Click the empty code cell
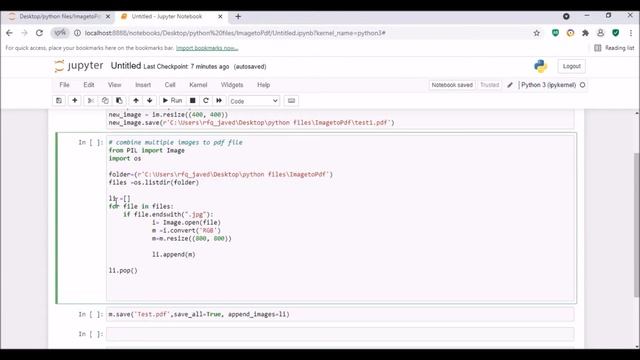The height and width of the screenshot is (360, 640). coord(340,334)
